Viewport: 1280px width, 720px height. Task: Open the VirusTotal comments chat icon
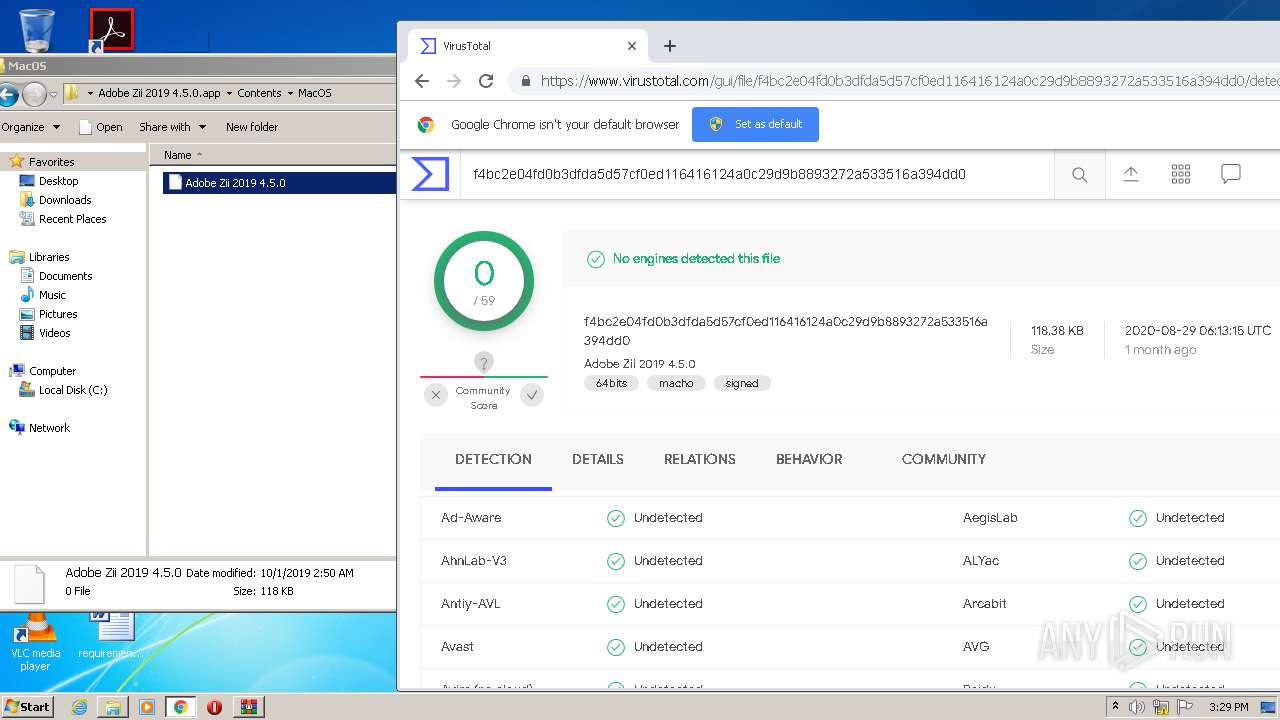[1231, 174]
